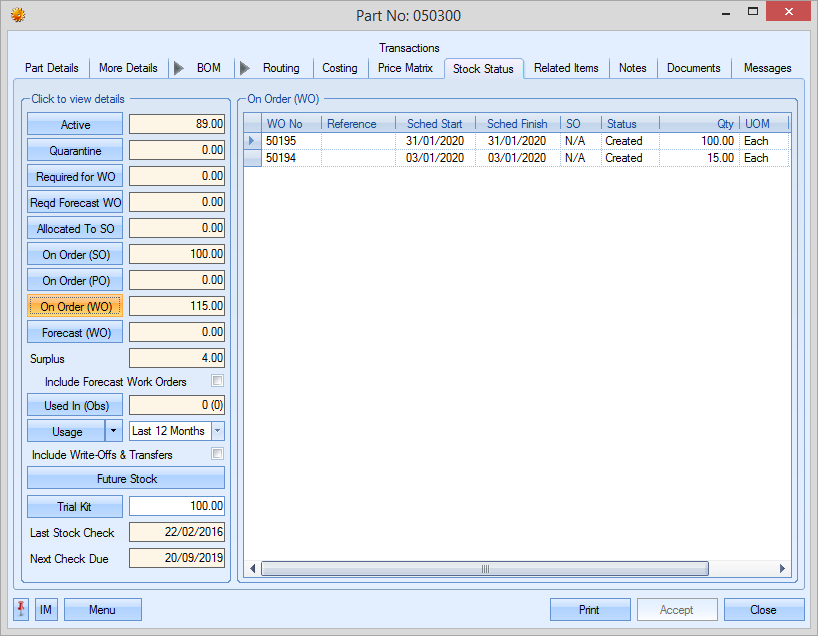818x636 pixels.
Task: Click the arrow icon before BOM tab
Action: (x=179, y=68)
